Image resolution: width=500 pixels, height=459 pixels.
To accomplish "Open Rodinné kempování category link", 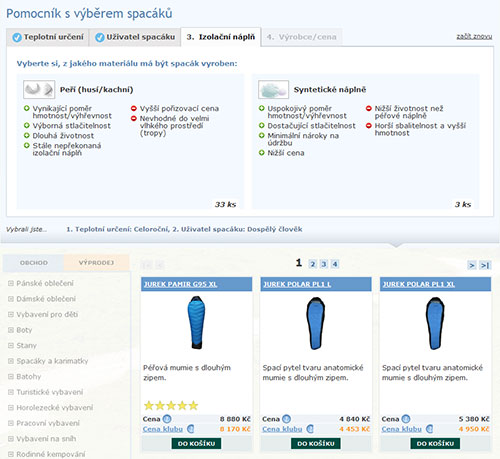I will pos(51,454).
